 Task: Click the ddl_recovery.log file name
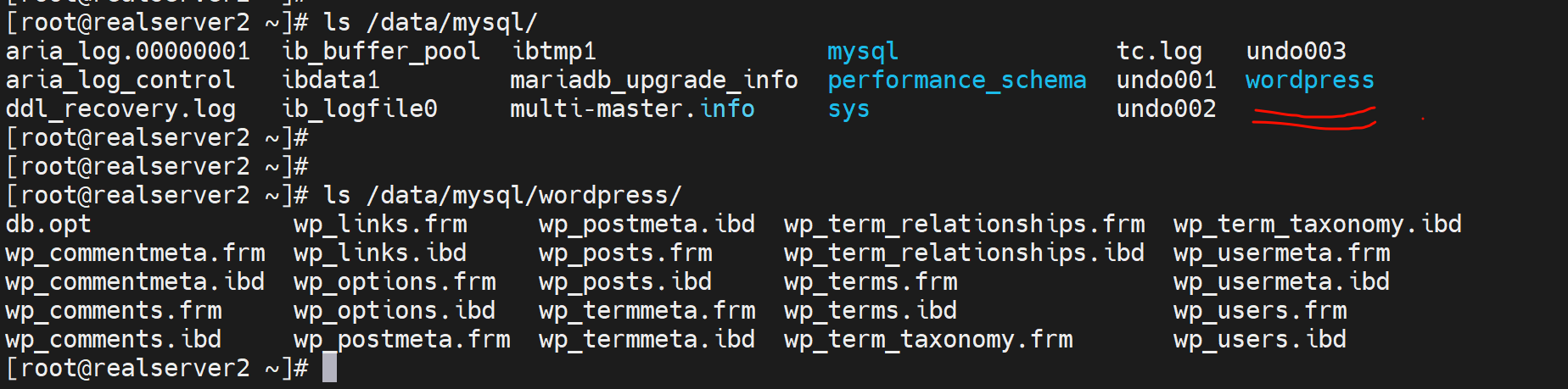click(120, 109)
